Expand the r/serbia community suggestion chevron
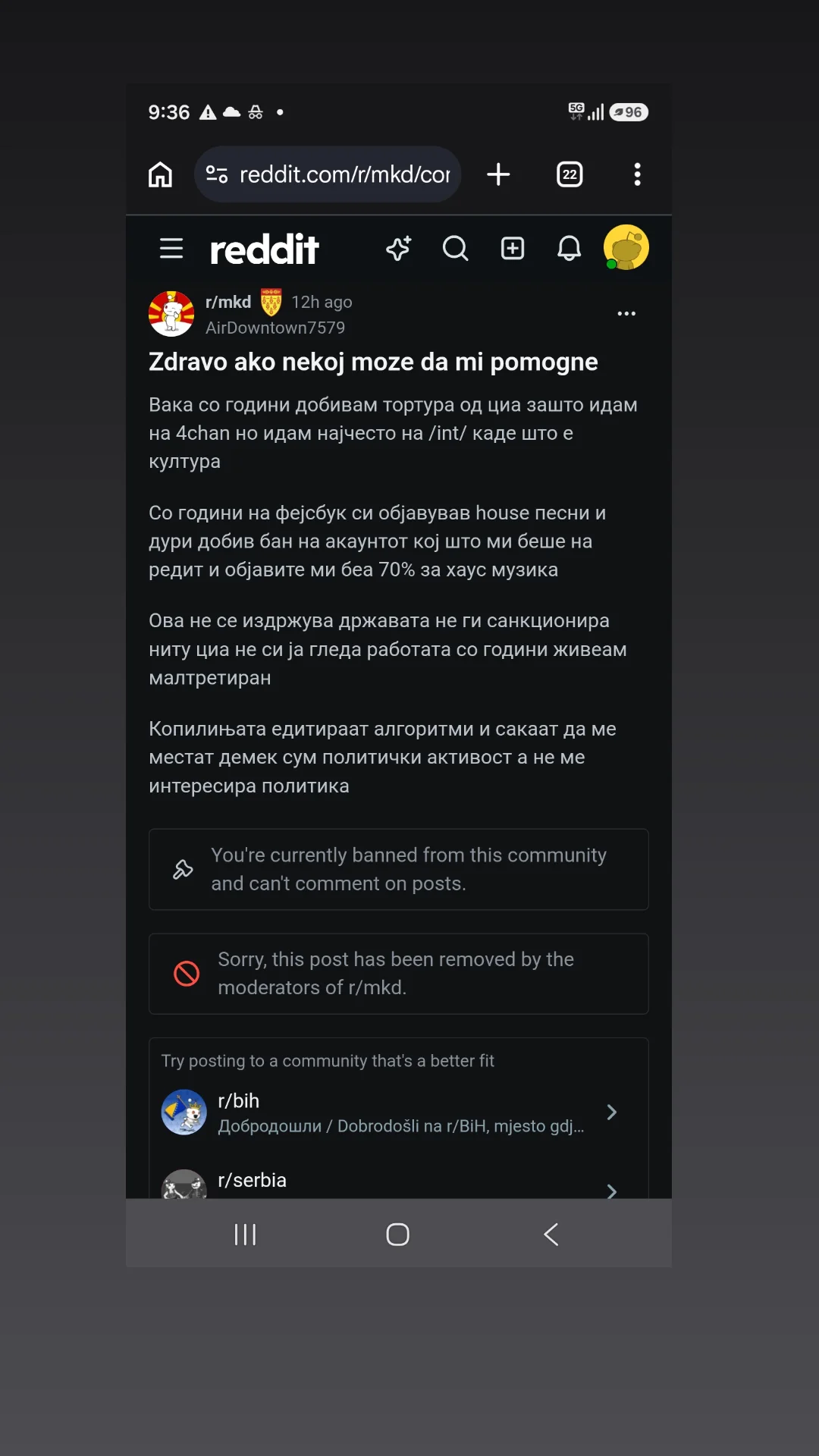This screenshot has width=819, height=1456. [x=612, y=1191]
